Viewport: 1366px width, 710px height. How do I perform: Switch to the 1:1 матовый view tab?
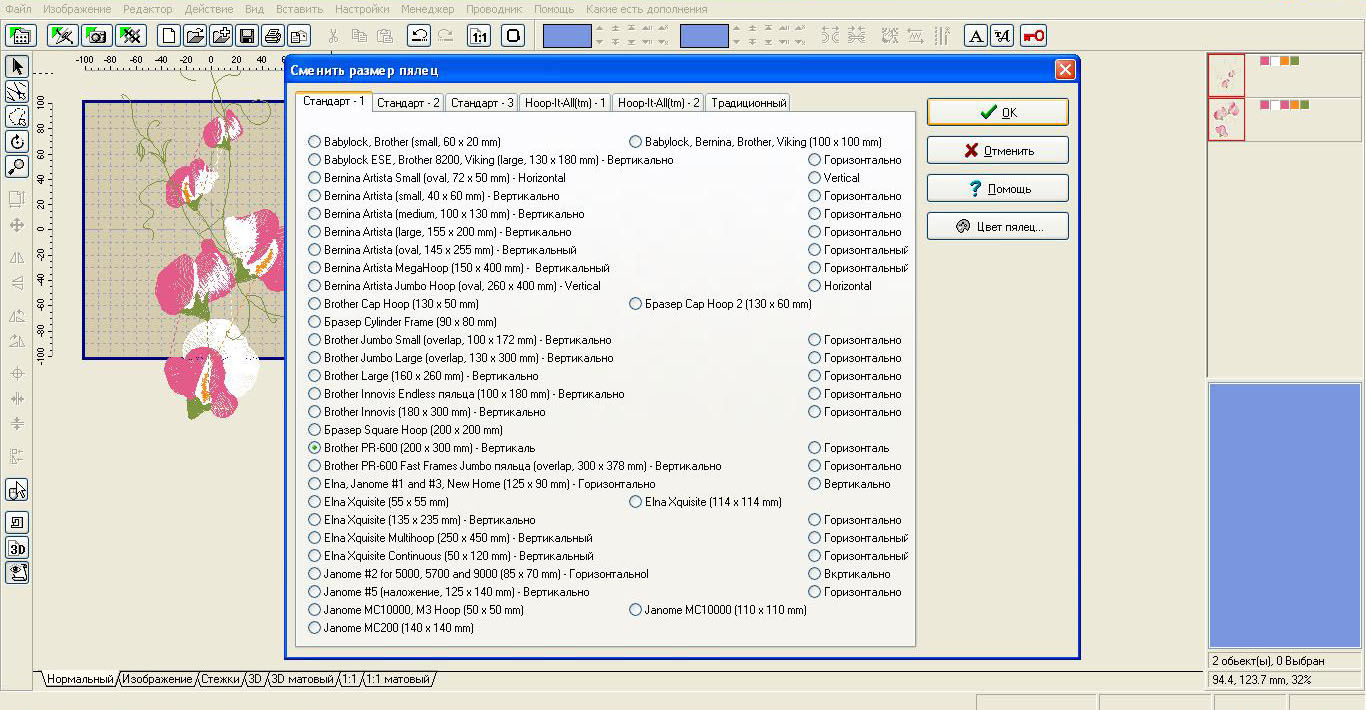(398, 679)
